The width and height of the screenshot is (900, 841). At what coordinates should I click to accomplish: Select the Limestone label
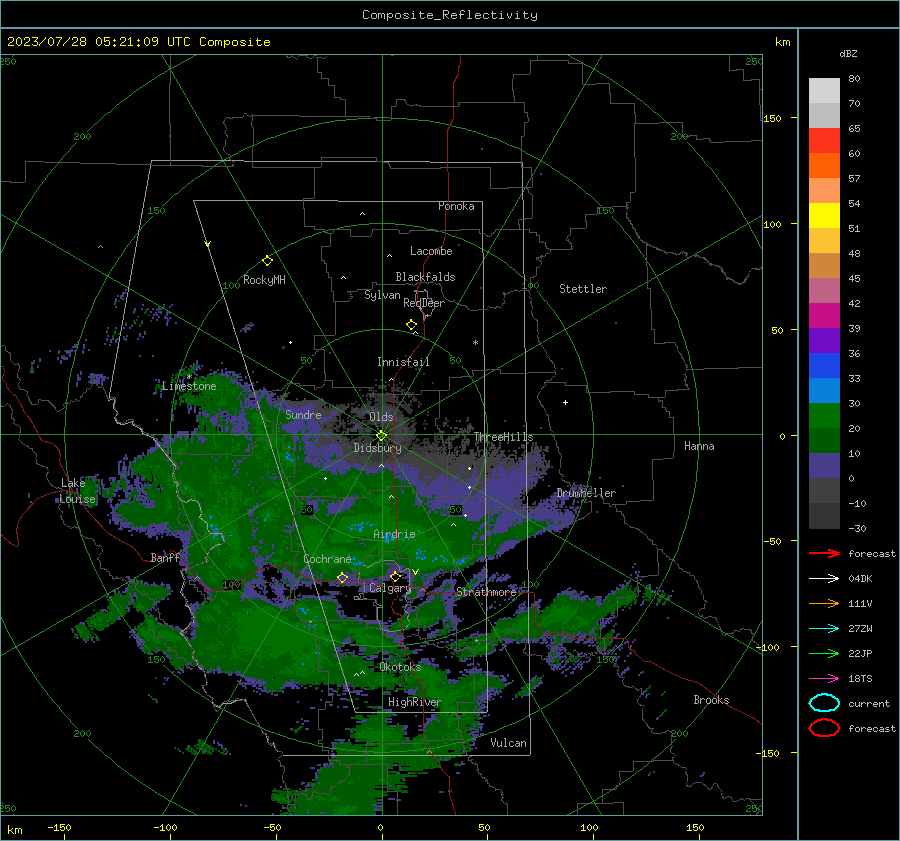tap(189, 386)
